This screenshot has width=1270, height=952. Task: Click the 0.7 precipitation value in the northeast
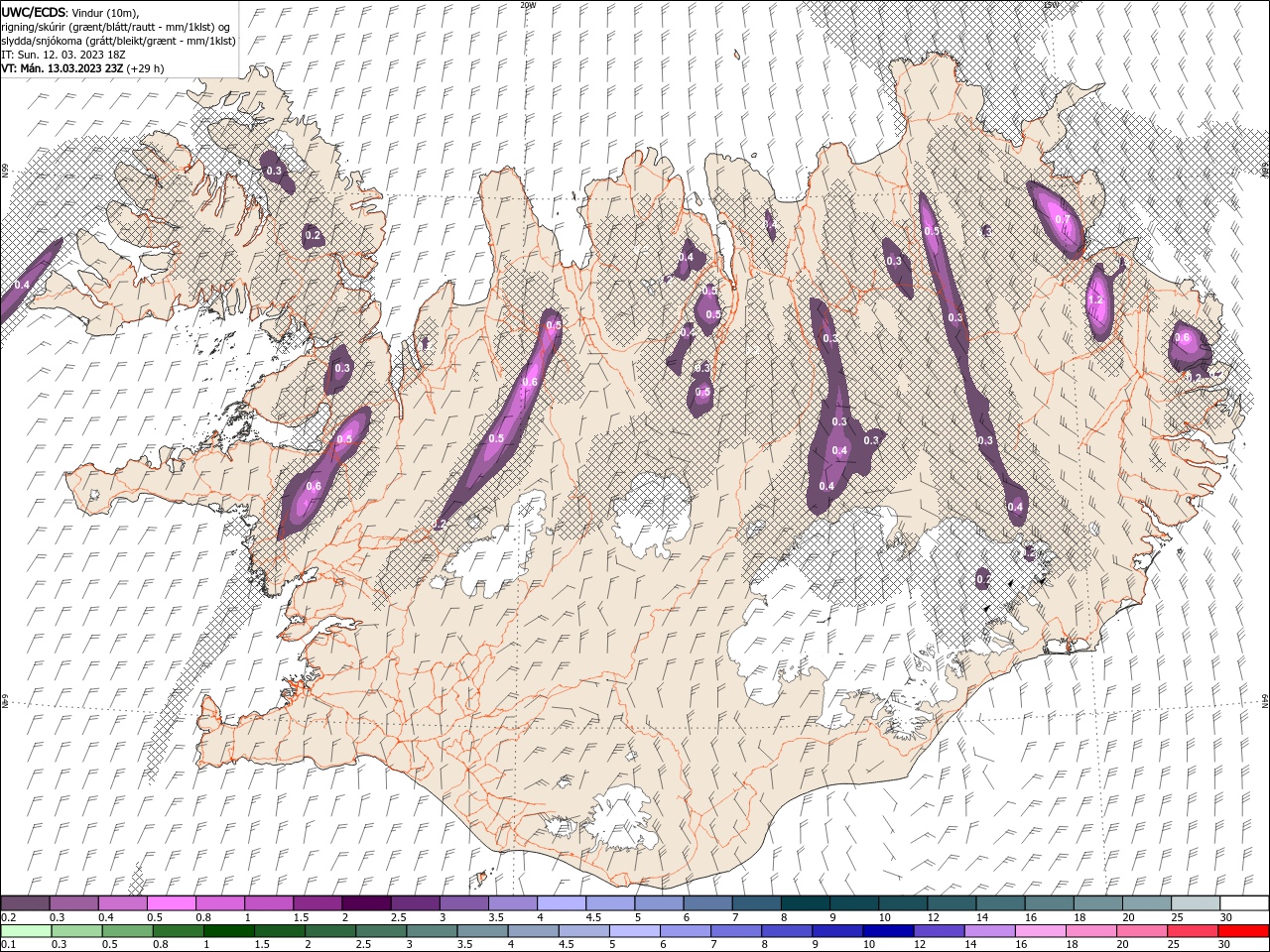[x=1062, y=219]
